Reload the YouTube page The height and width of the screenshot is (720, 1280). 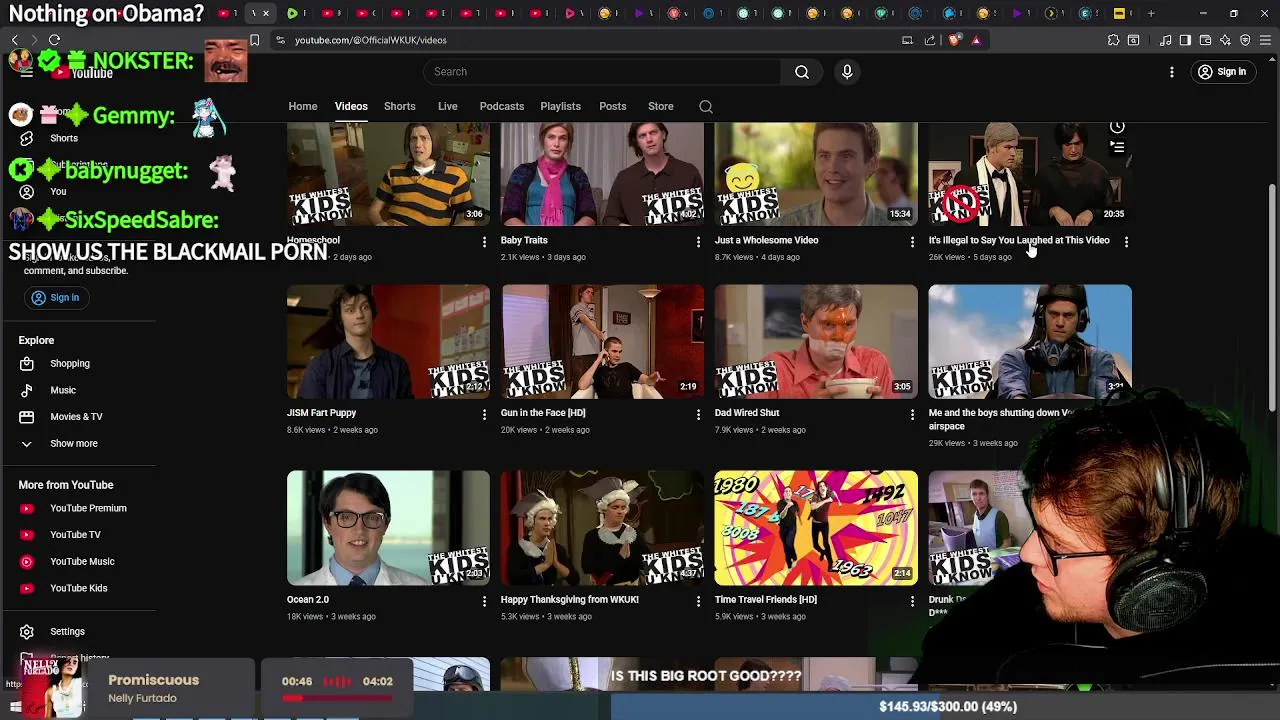pos(54,40)
